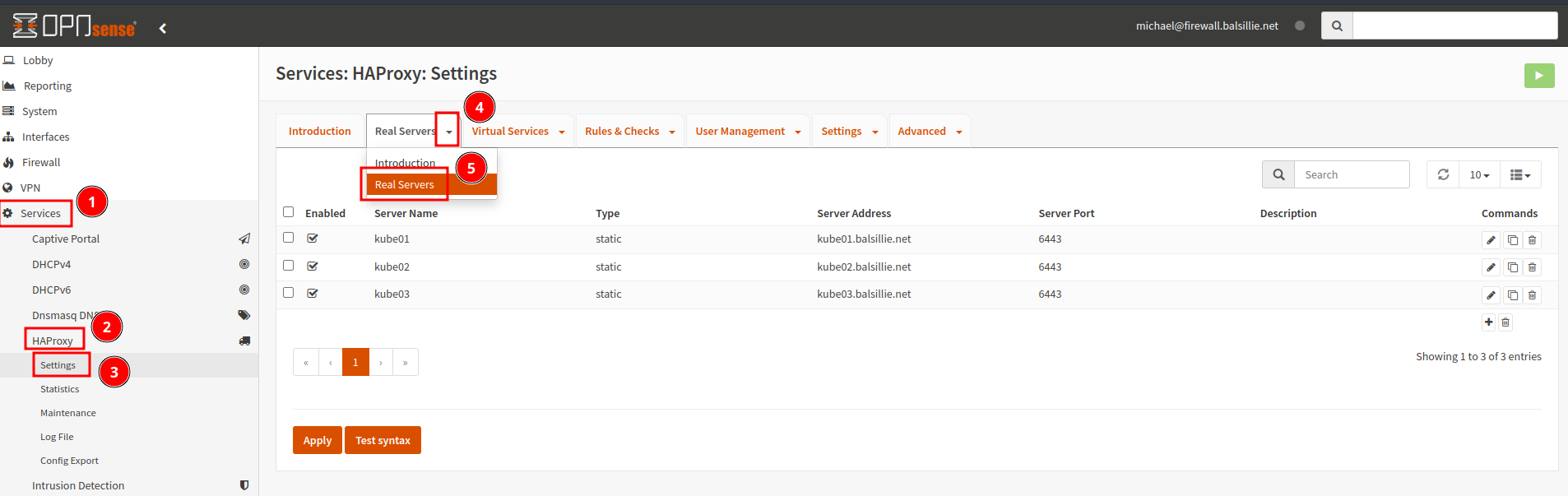Screen dimensions: 1568x496
Task: Click the HAProxy truck icon
Action: 244,341
